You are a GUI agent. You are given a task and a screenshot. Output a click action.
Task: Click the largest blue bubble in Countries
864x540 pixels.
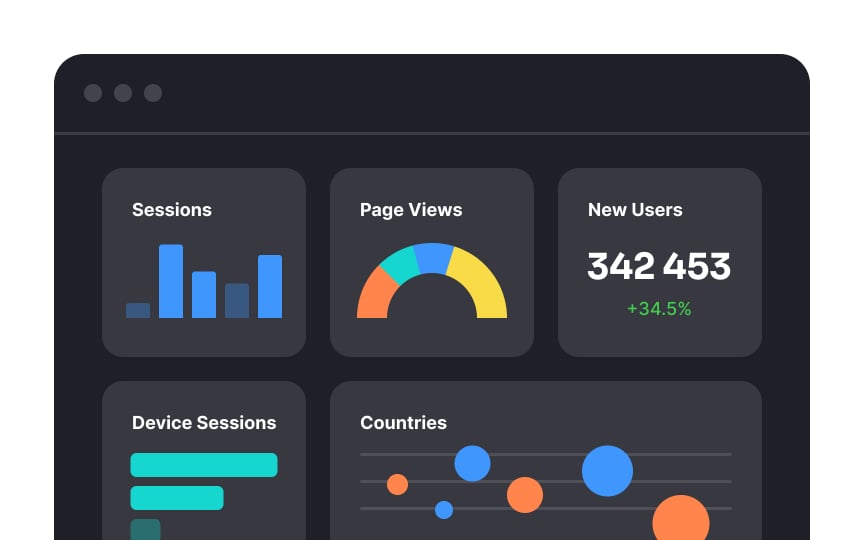[x=607, y=471]
